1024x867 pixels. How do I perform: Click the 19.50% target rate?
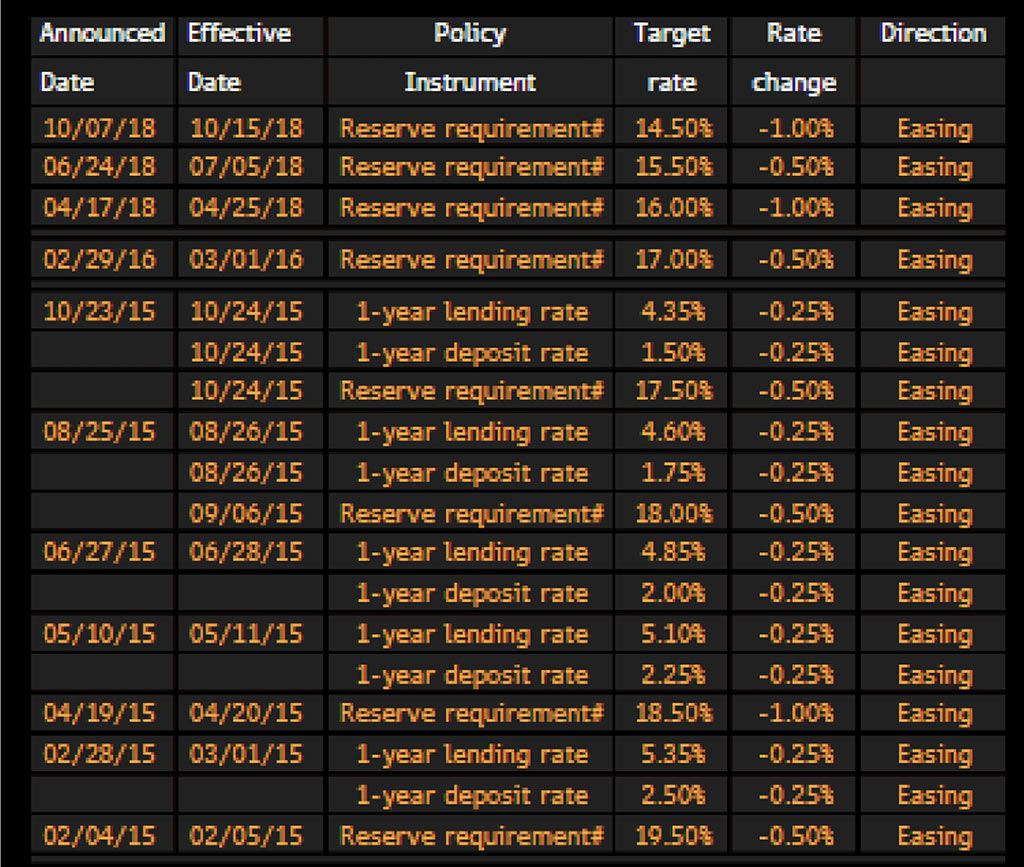[x=673, y=836]
